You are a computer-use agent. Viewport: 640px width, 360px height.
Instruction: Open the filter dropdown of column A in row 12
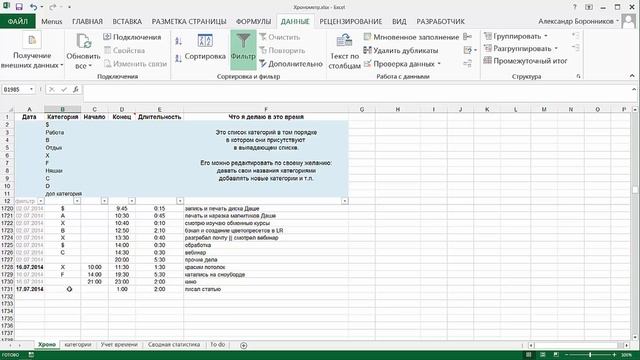click(x=40, y=201)
